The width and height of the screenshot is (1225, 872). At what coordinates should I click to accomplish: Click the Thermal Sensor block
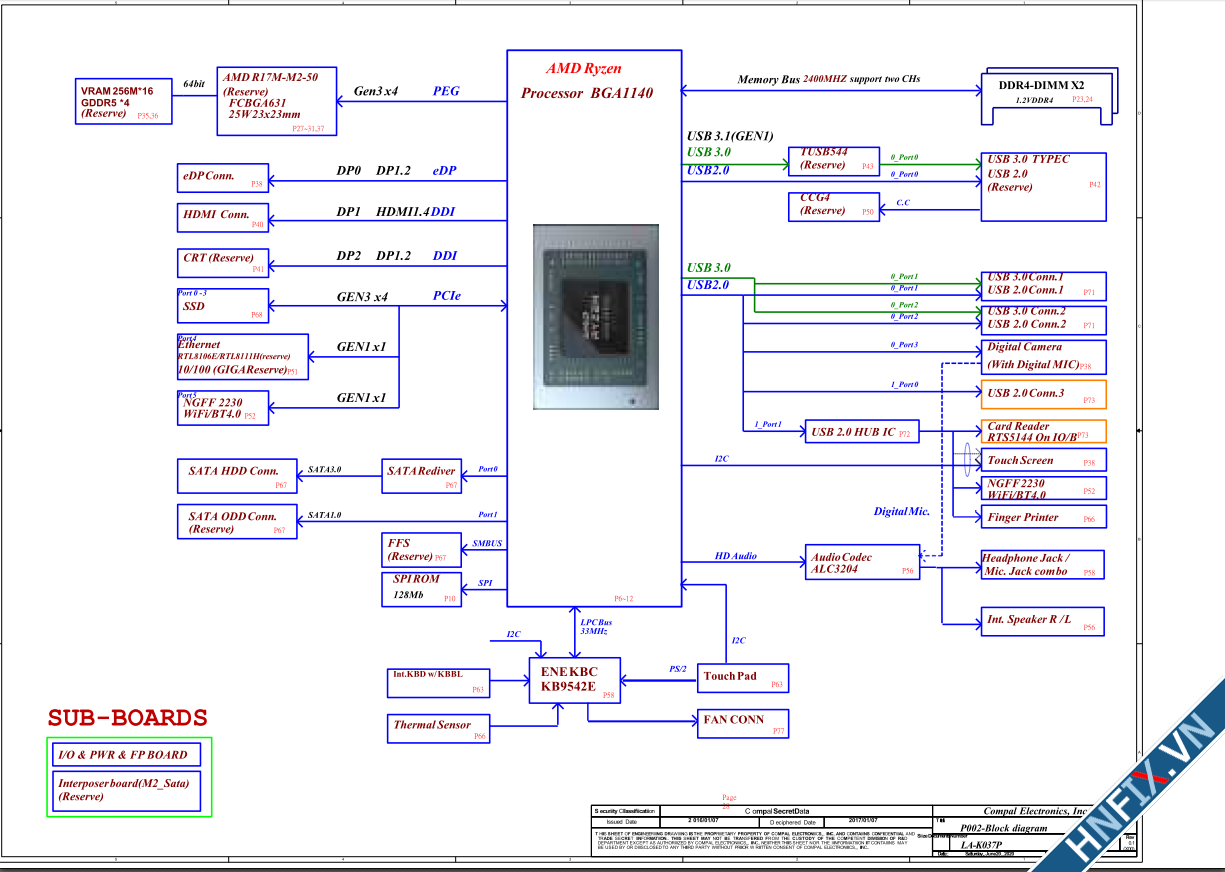[x=441, y=728]
